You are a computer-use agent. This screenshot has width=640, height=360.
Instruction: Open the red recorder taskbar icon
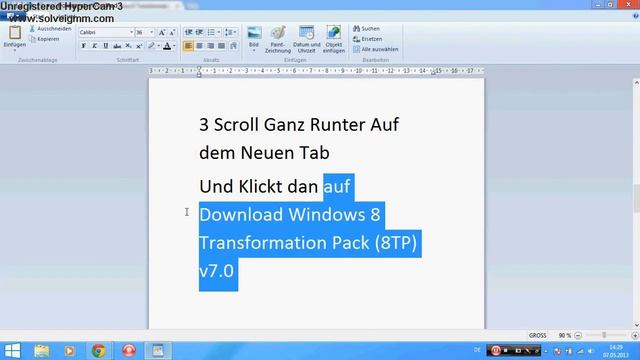[x=129, y=351]
